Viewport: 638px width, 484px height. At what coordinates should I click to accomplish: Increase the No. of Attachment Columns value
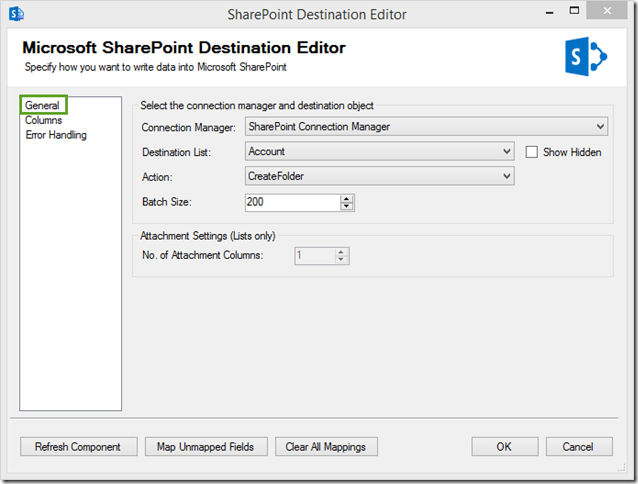coord(341,252)
